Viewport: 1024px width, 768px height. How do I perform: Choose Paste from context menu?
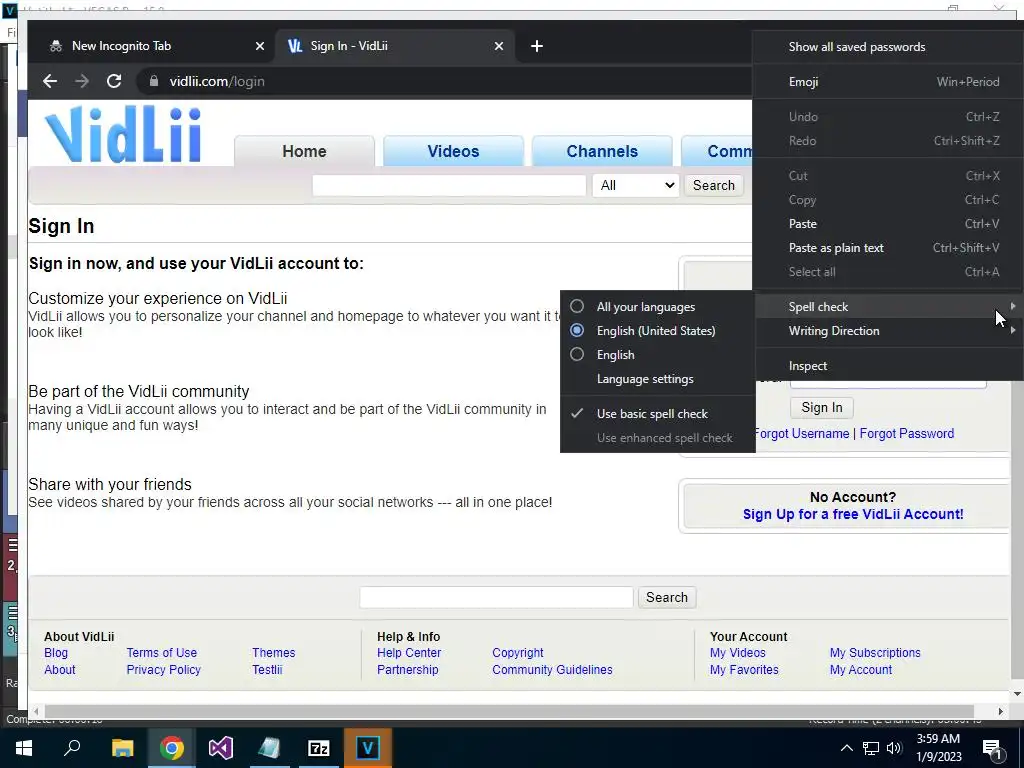tap(888, 223)
